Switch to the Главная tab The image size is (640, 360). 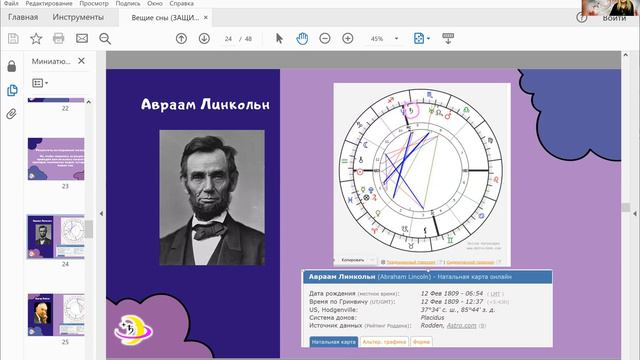[x=23, y=17]
